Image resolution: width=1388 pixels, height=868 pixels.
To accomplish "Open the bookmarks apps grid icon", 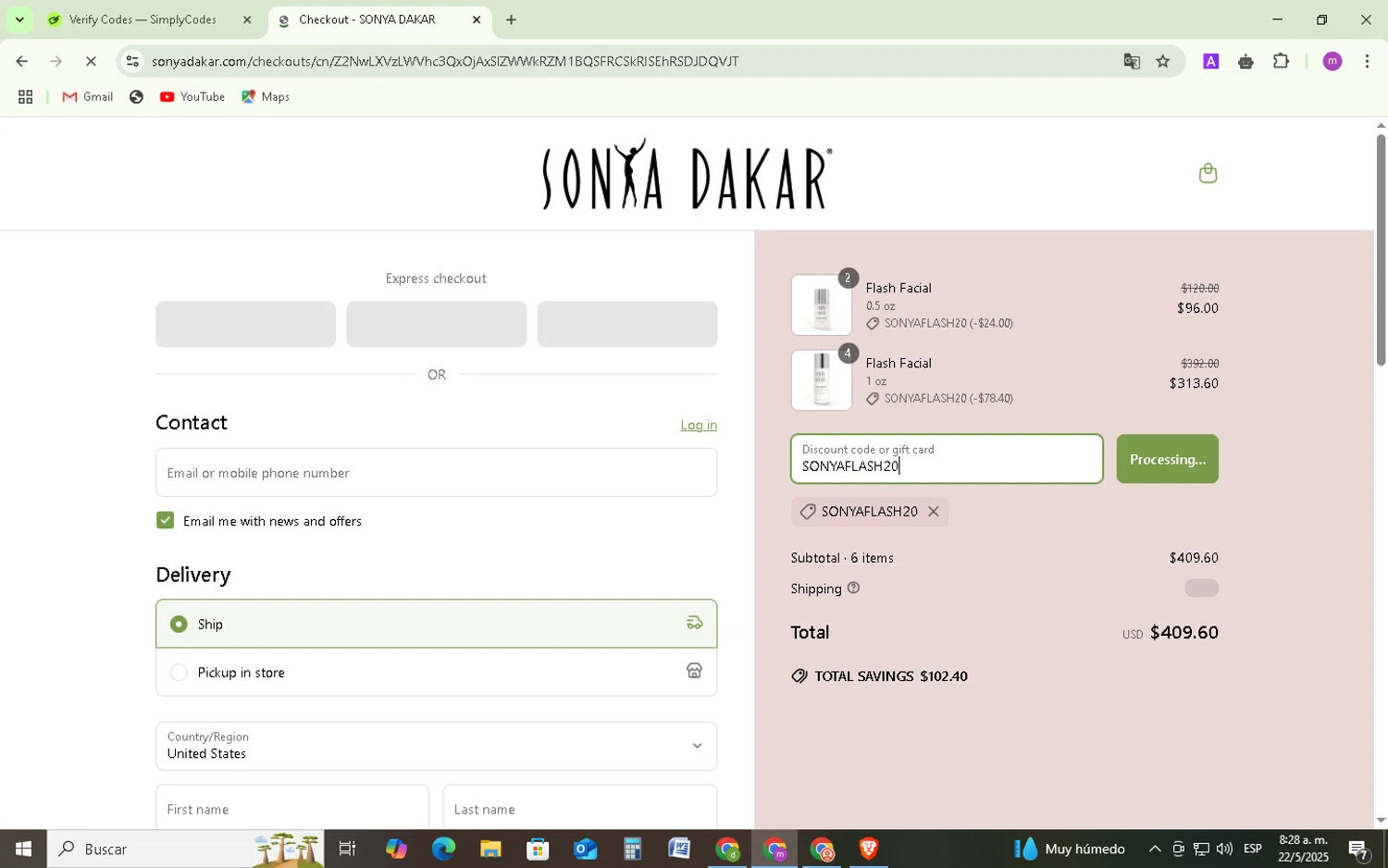I will tap(25, 96).
